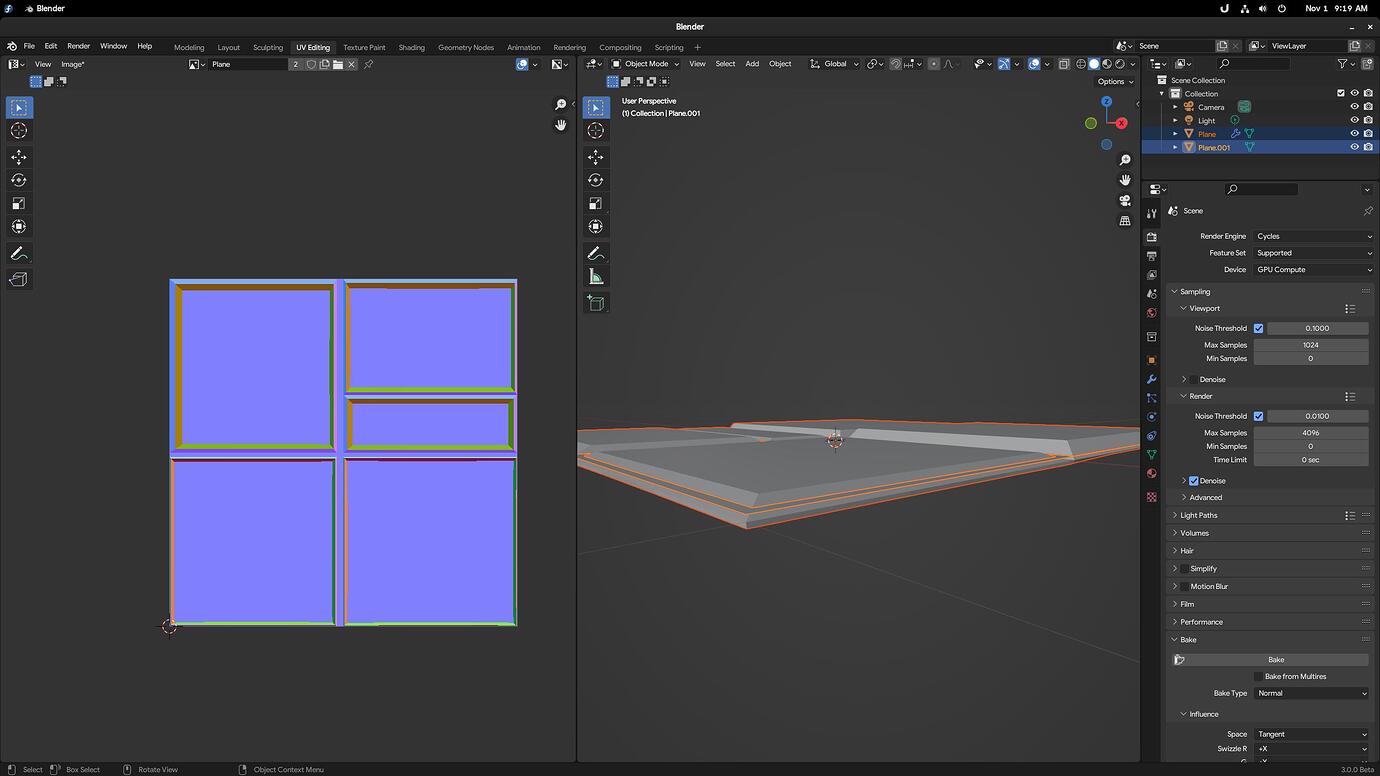The width and height of the screenshot is (1380, 776).
Task: Open the Geometry Nodes workspace tab
Action: coord(466,47)
